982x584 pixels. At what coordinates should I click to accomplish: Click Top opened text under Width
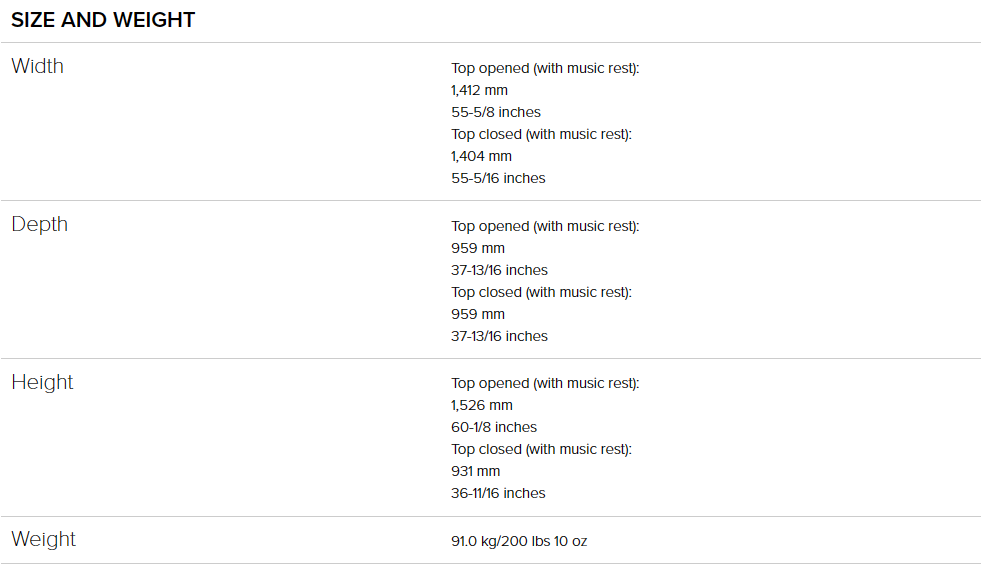pyautogui.click(x=545, y=68)
